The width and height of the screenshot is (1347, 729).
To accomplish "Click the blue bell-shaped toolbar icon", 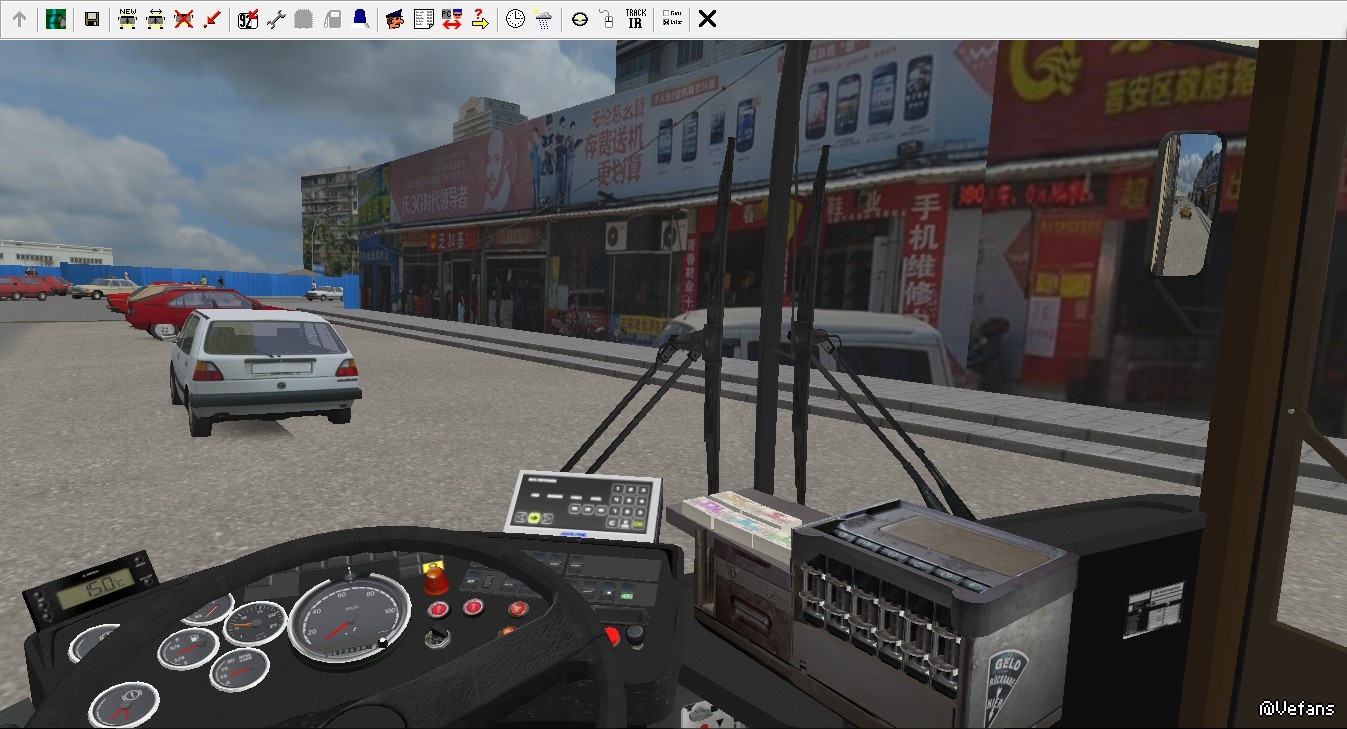I will pos(360,19).
